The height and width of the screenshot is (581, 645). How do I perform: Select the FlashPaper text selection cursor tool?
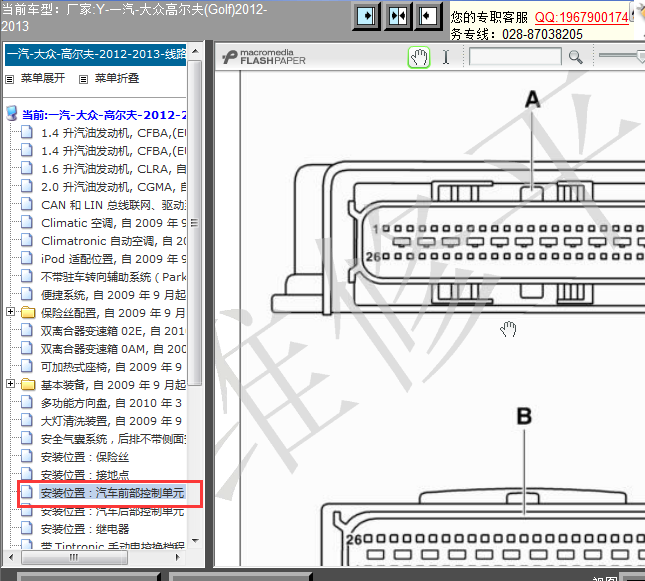tap(446, 57)
